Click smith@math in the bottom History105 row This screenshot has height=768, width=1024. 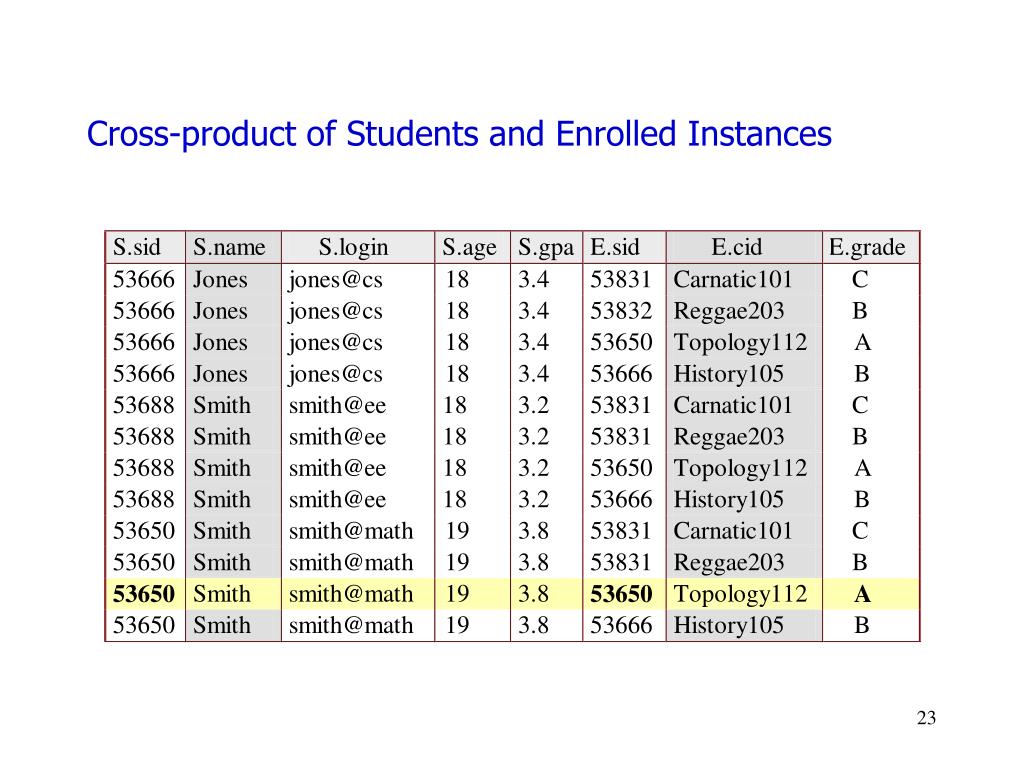[x=351, y=625]
